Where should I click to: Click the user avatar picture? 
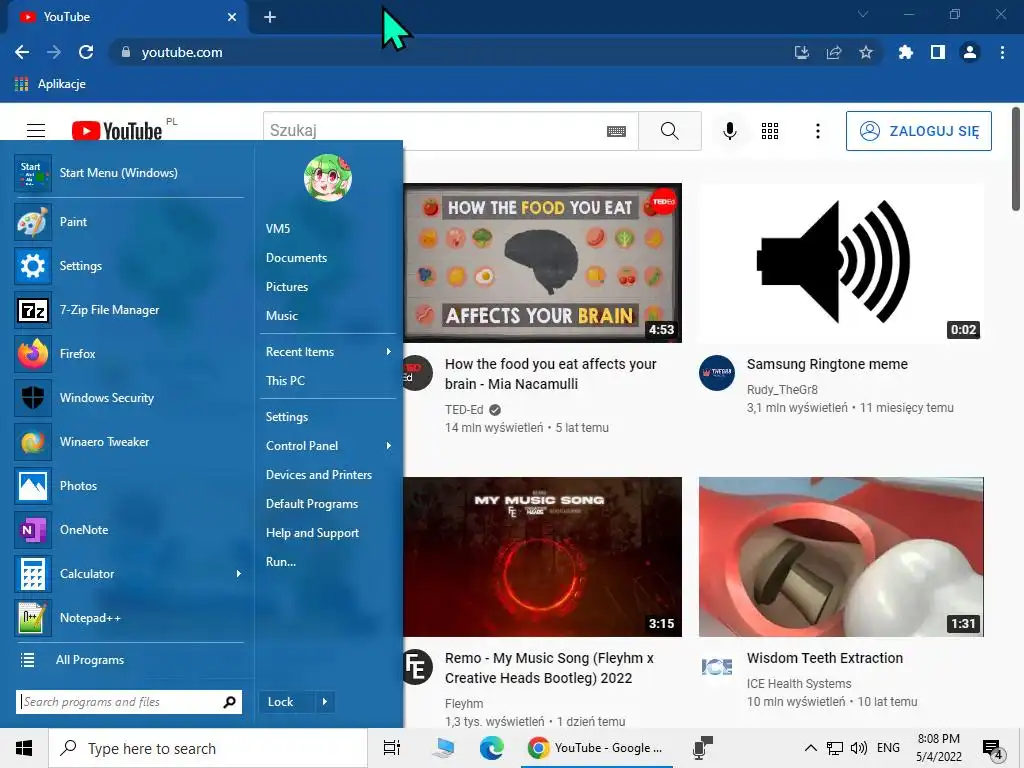(328, 178)
